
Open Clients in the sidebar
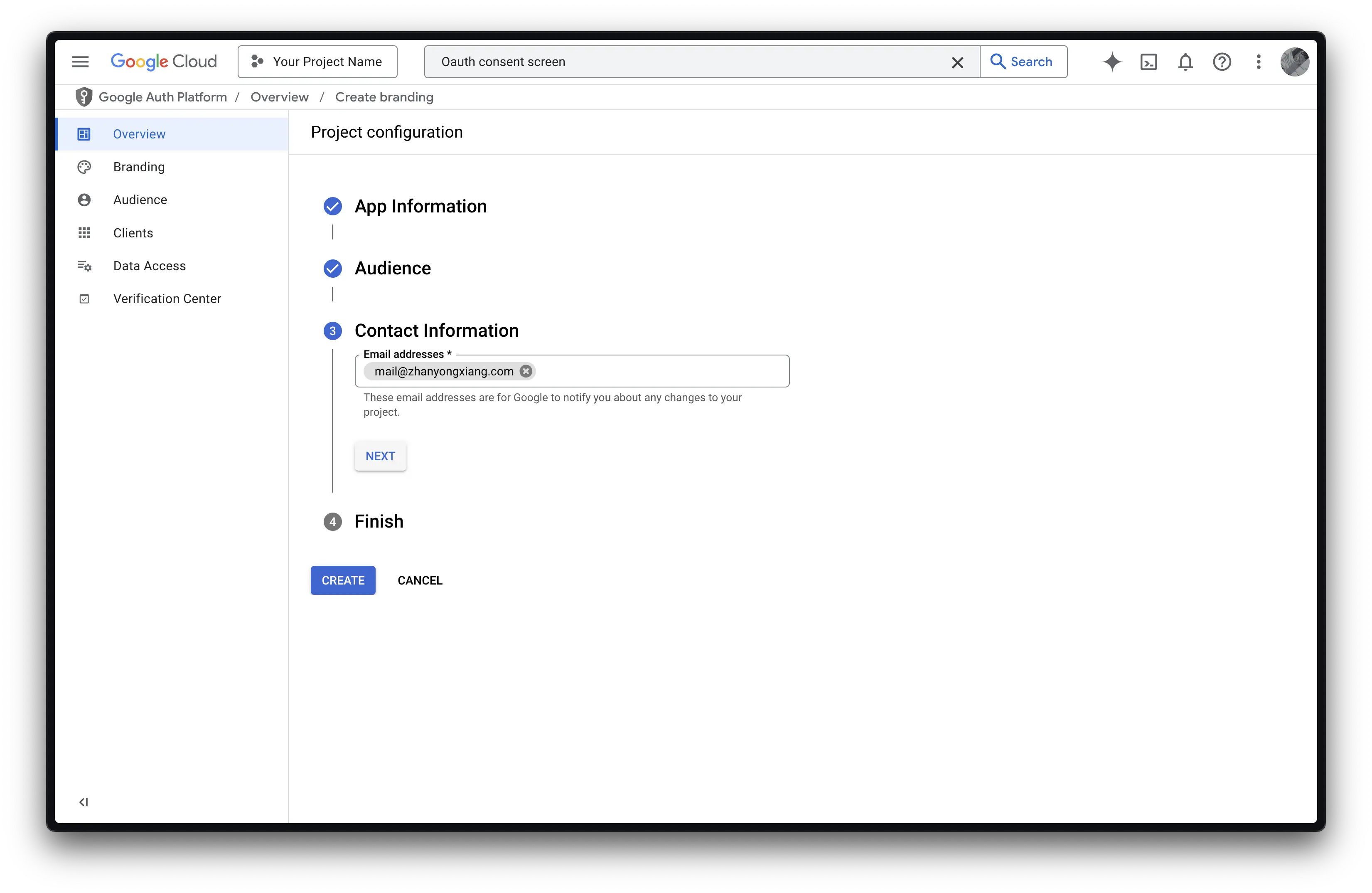172,232
